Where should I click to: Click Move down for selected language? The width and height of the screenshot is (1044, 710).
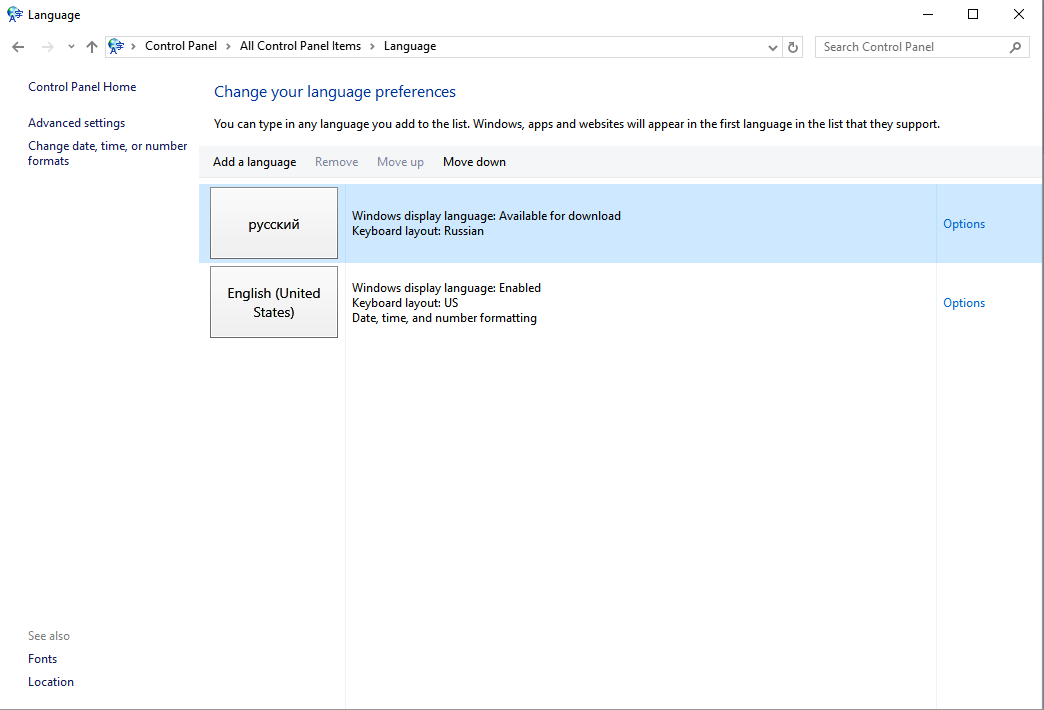coord(474,162)
